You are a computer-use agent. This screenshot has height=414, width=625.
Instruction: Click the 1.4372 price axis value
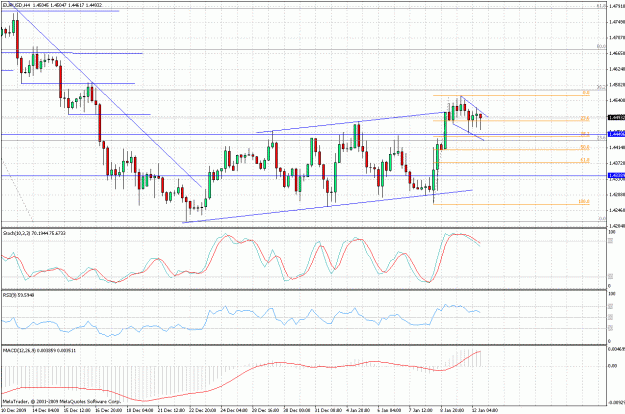(x=617, y=163)
